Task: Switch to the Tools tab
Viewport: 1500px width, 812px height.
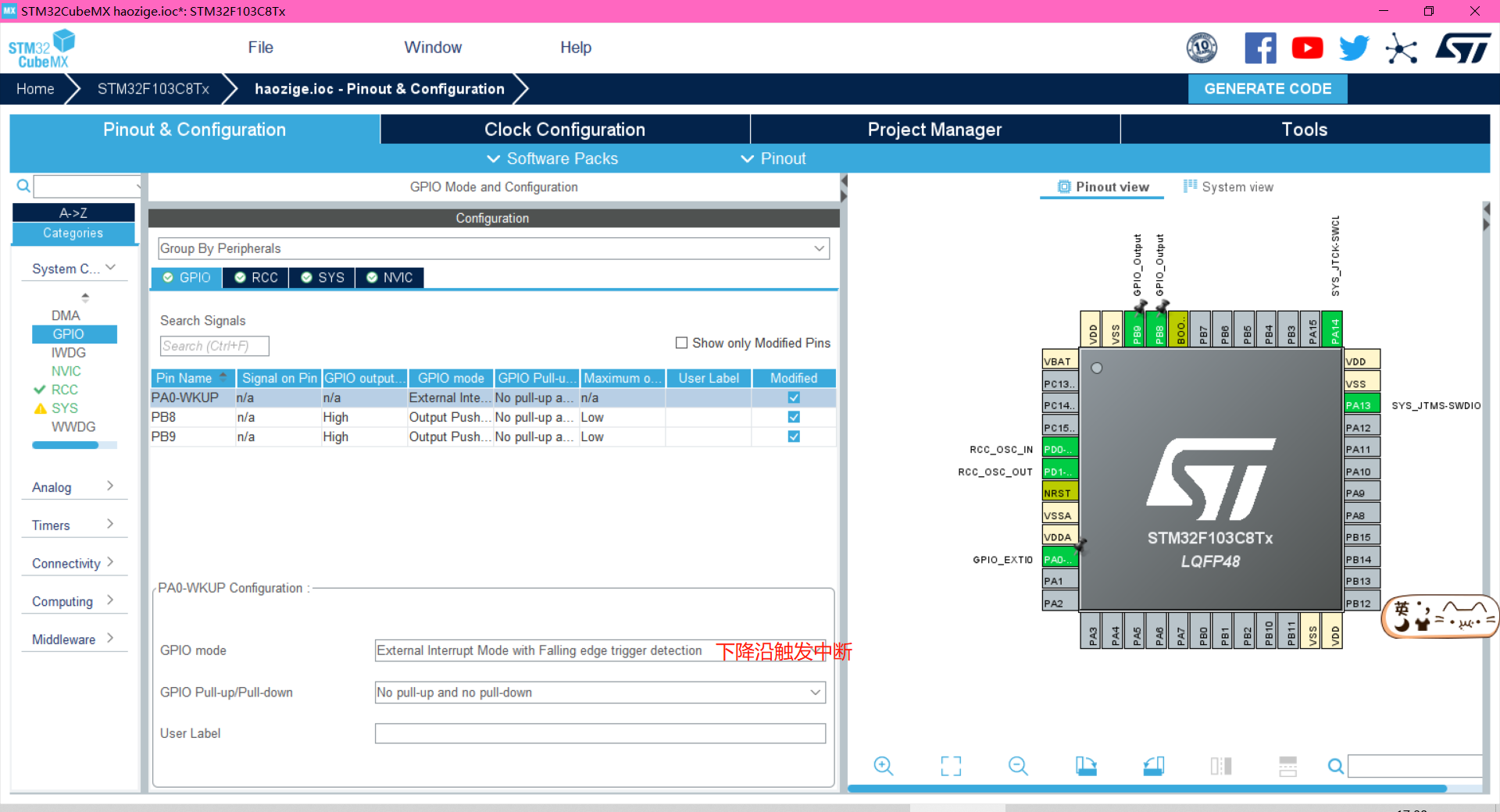Action: click(1305, 130)
